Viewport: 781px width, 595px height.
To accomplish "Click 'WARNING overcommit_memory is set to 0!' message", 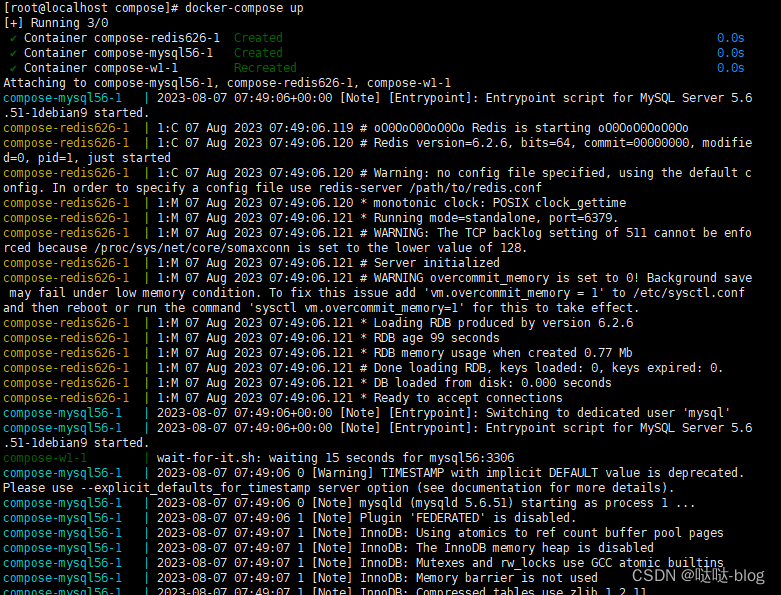I will click(507, 278).
